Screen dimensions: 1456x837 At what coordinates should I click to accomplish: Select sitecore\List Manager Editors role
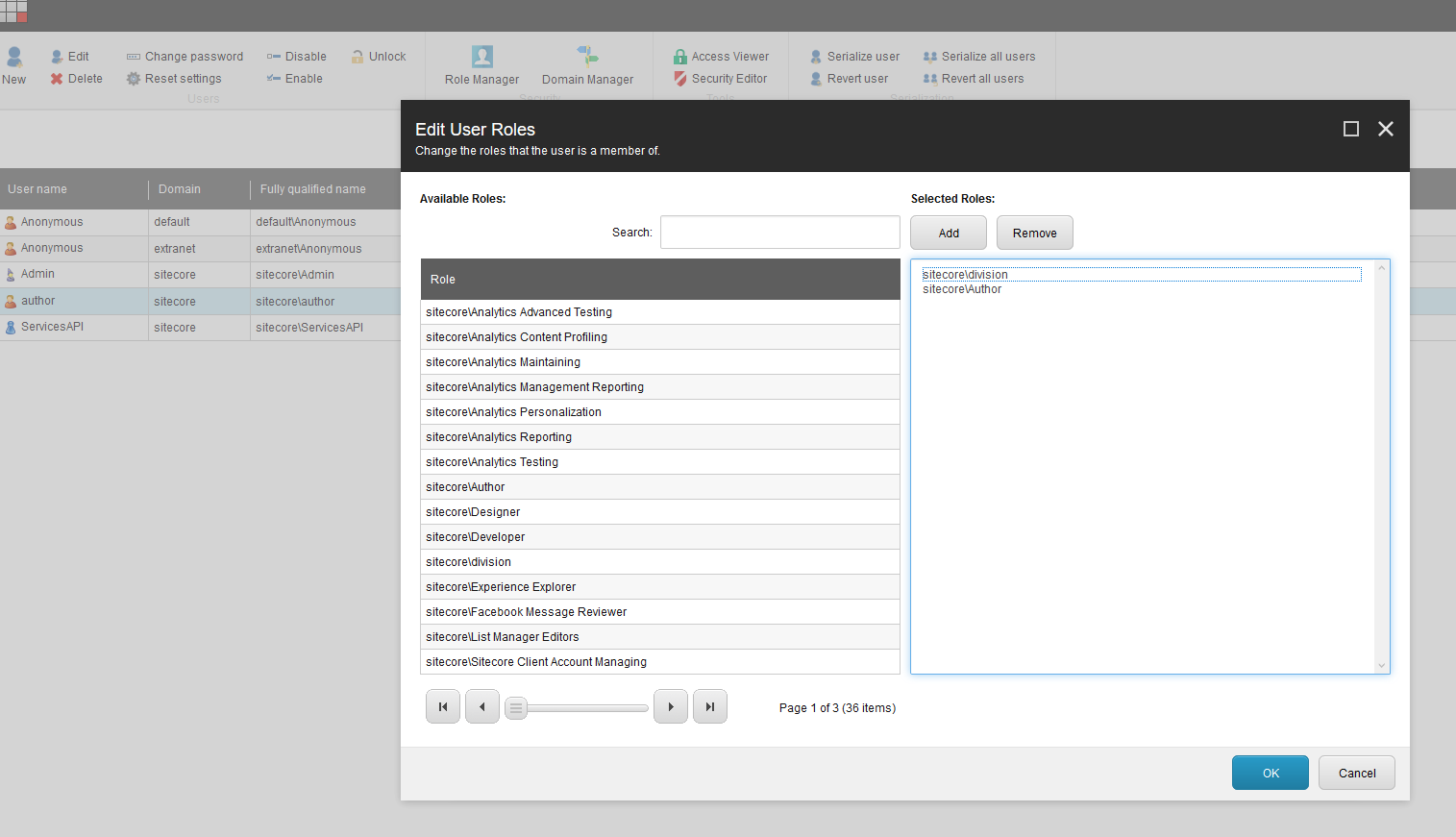[660, 637]
